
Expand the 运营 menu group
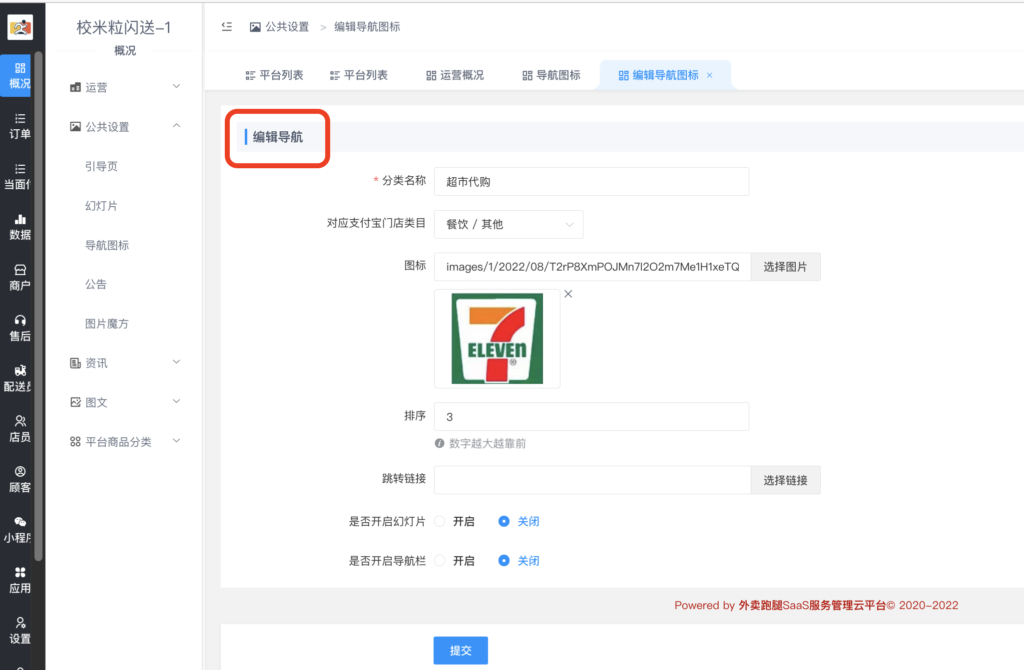click(120, 86)
